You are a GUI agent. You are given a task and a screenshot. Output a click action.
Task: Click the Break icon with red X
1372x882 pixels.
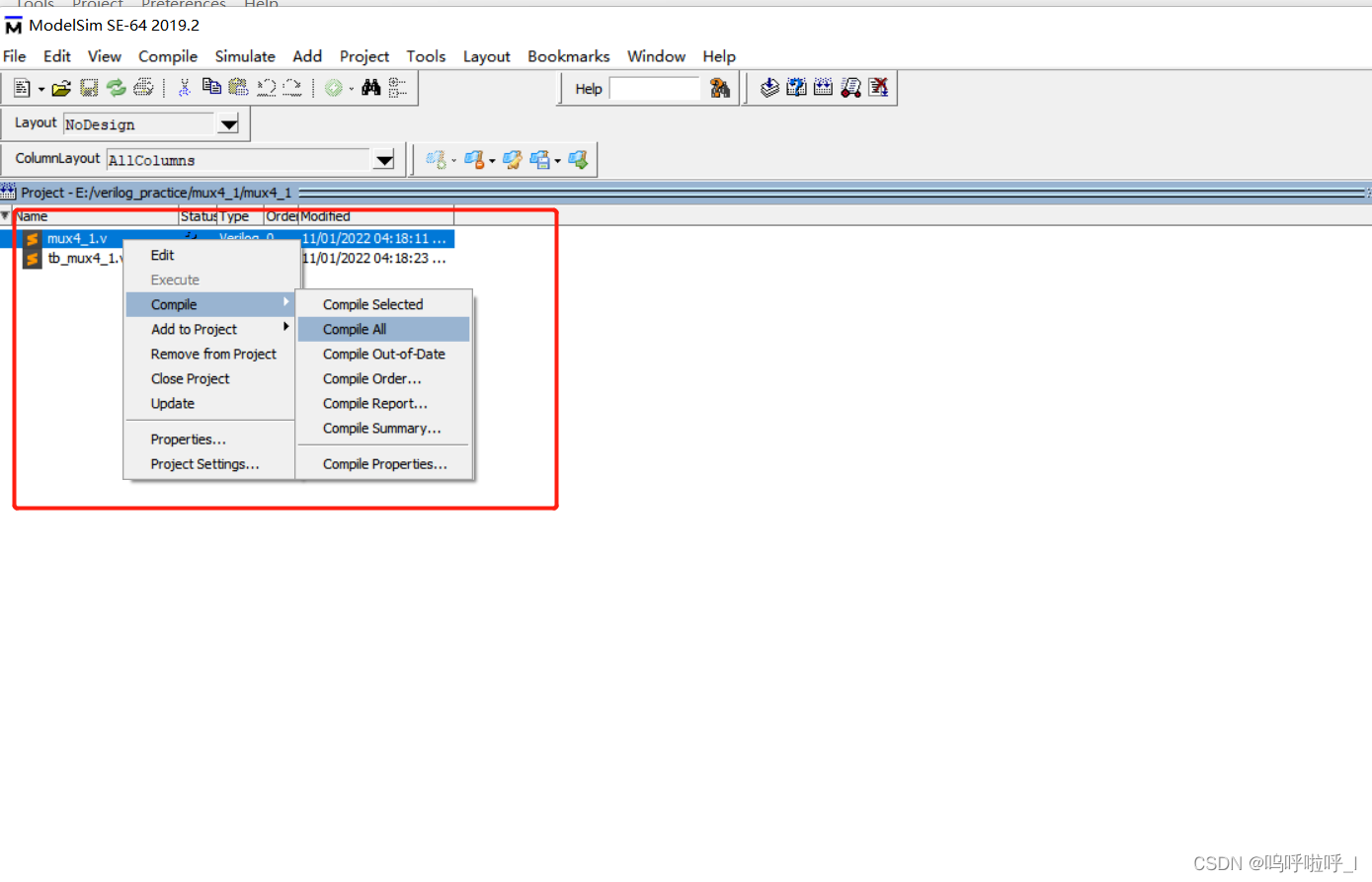click(x=878, y=88)
